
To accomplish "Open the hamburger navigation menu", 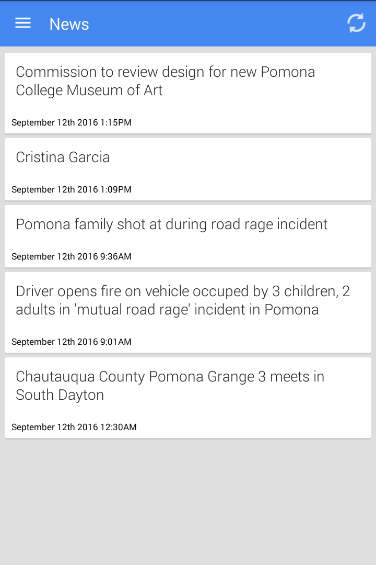I will tap(23, 23).
